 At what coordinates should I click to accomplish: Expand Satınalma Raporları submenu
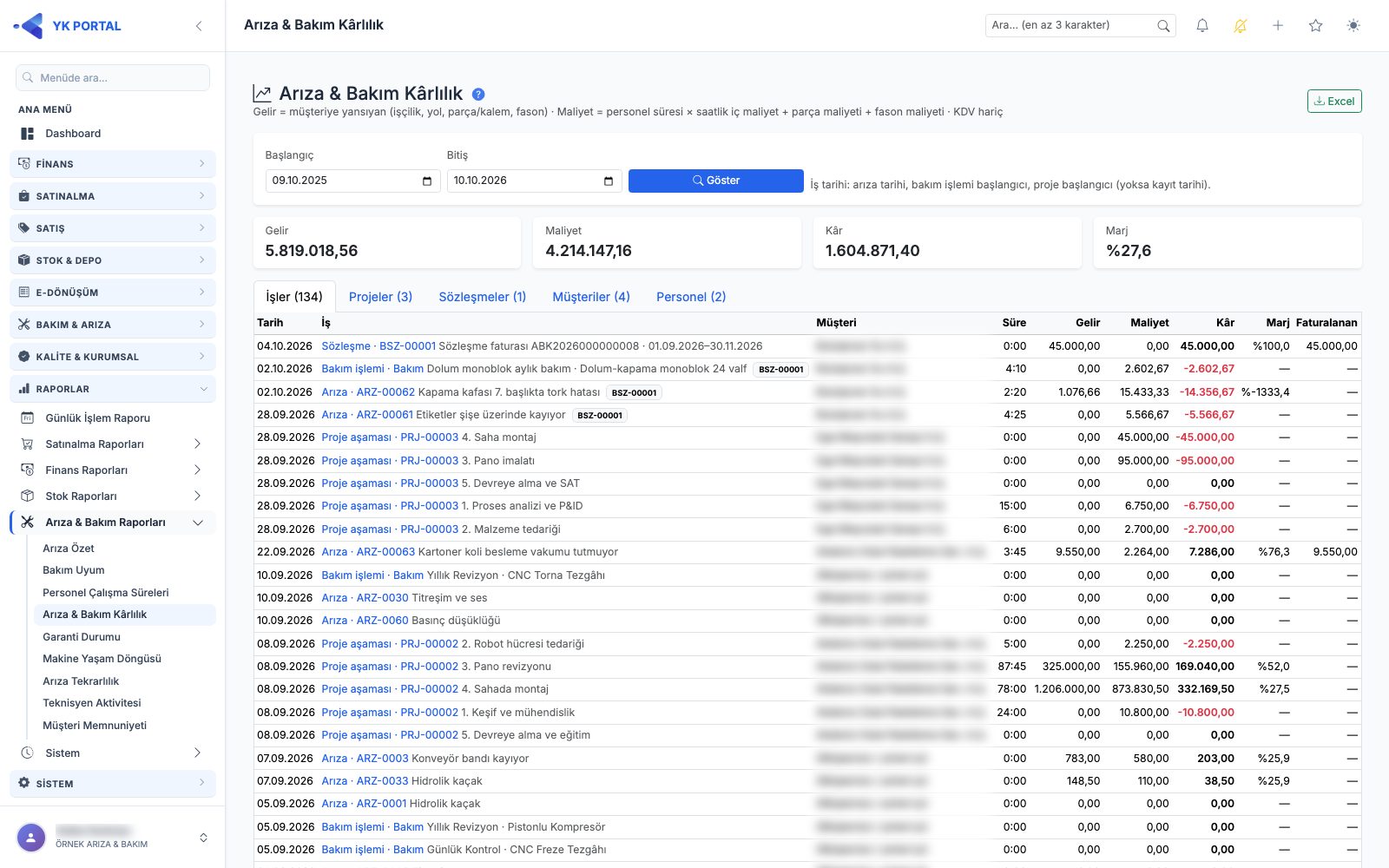pos(113,444)
